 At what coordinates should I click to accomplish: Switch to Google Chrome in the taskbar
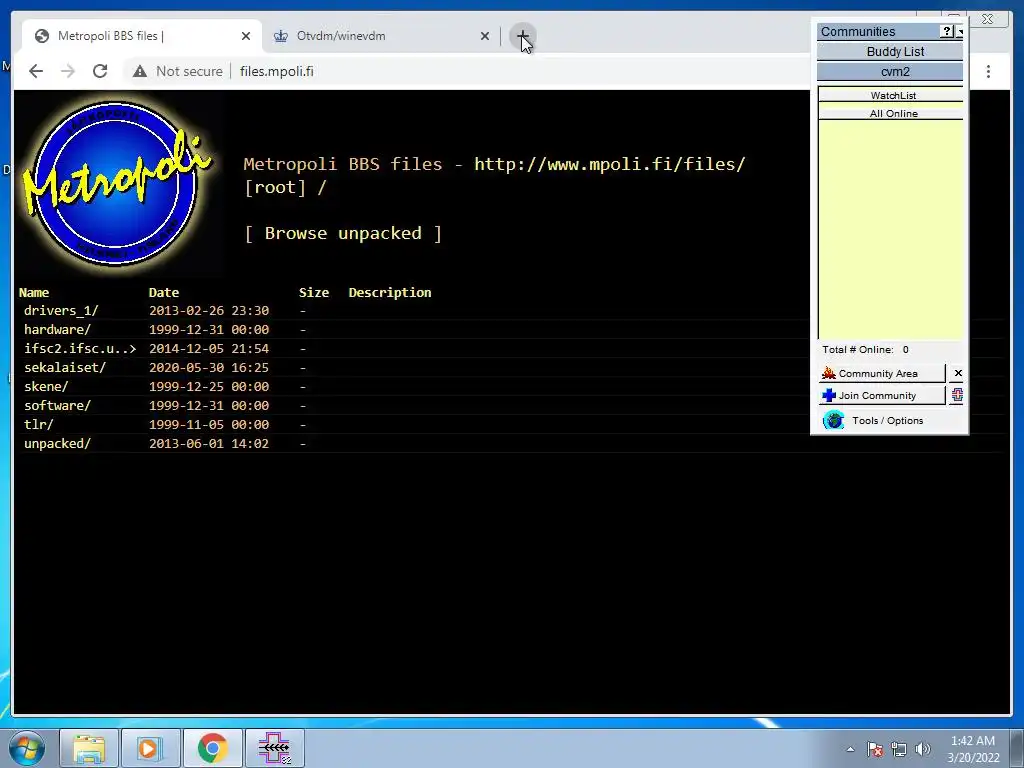(x=212, y=748)
